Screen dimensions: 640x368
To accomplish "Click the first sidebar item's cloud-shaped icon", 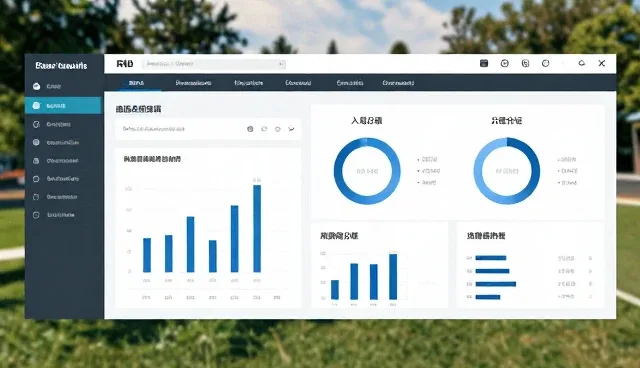I will point(36,86).
